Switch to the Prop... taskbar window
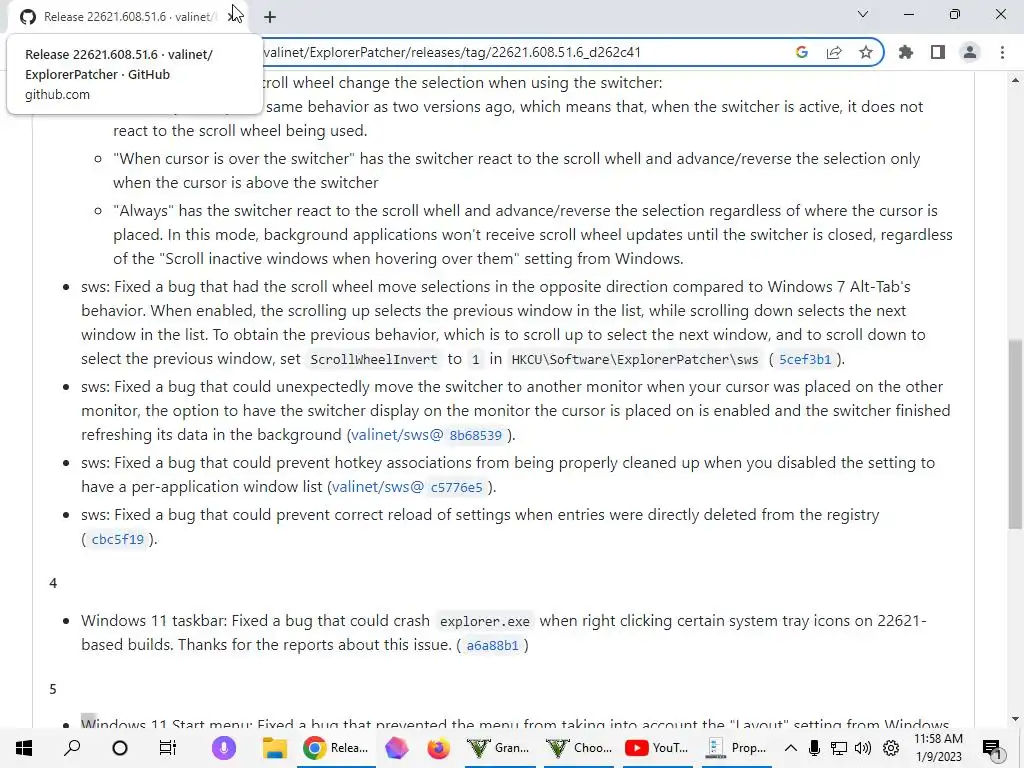The height and width of the screenshot is (768, 1024). pos(737,748)
